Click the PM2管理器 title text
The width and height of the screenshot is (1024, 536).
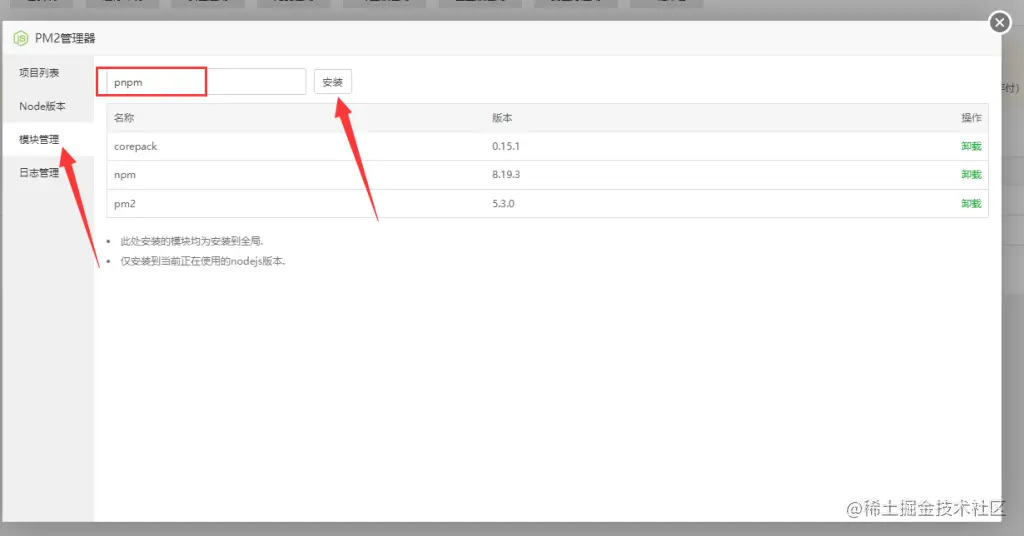pos(65,38)
